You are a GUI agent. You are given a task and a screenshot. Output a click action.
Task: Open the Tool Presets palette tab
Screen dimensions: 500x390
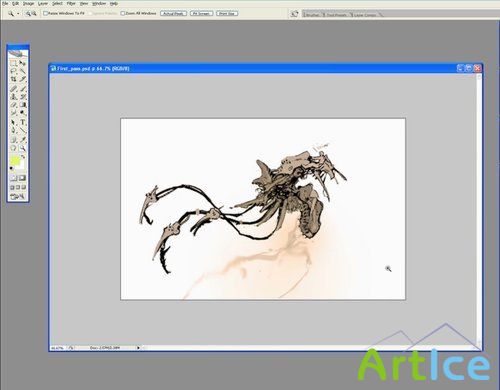(x=336, y=15)
